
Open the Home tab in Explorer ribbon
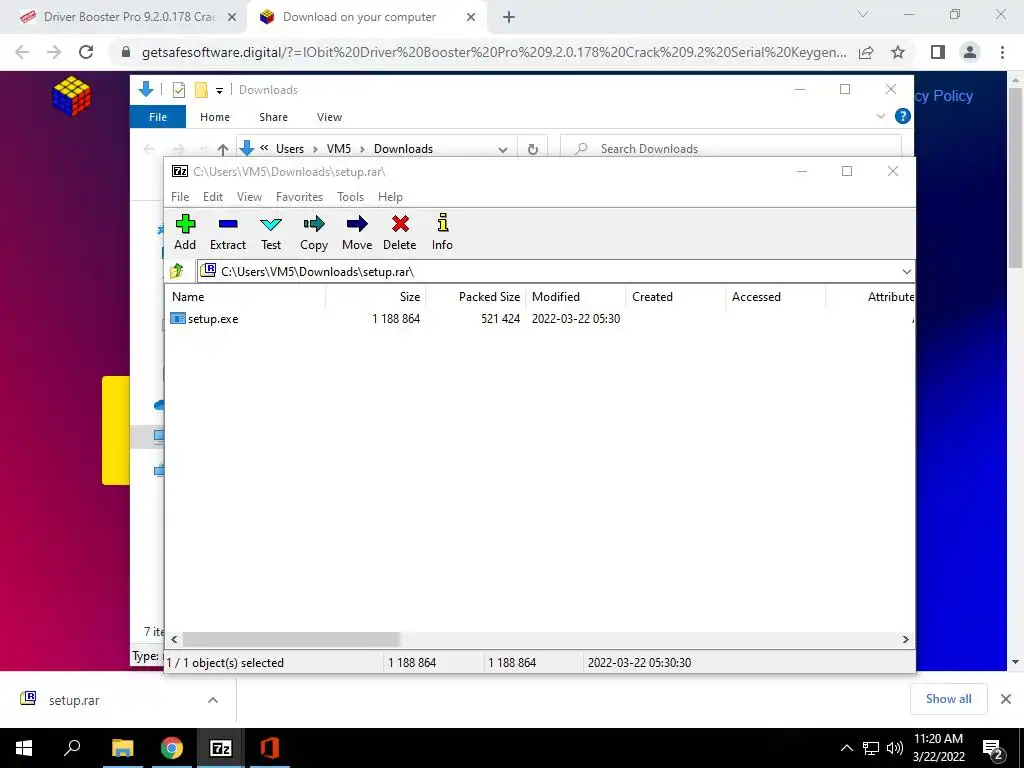[x=215, y=117]
